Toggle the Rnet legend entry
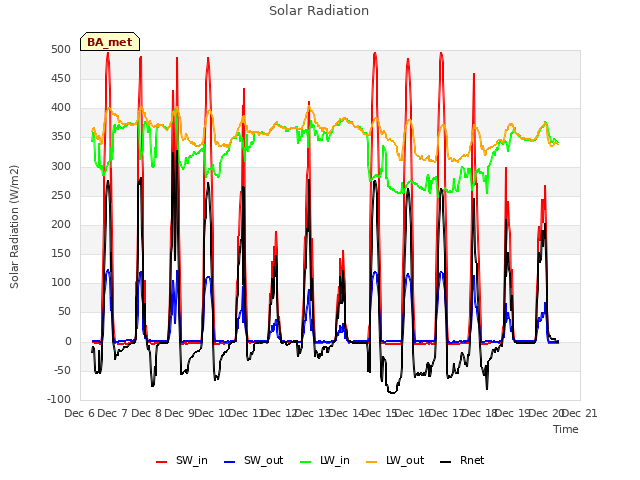The image size is (640, 480). click(462, 461)
